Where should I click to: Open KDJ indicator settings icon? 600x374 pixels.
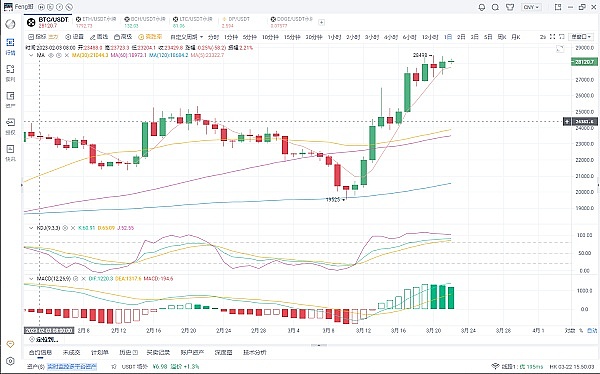pyautogui.click(x=65, y=228)
